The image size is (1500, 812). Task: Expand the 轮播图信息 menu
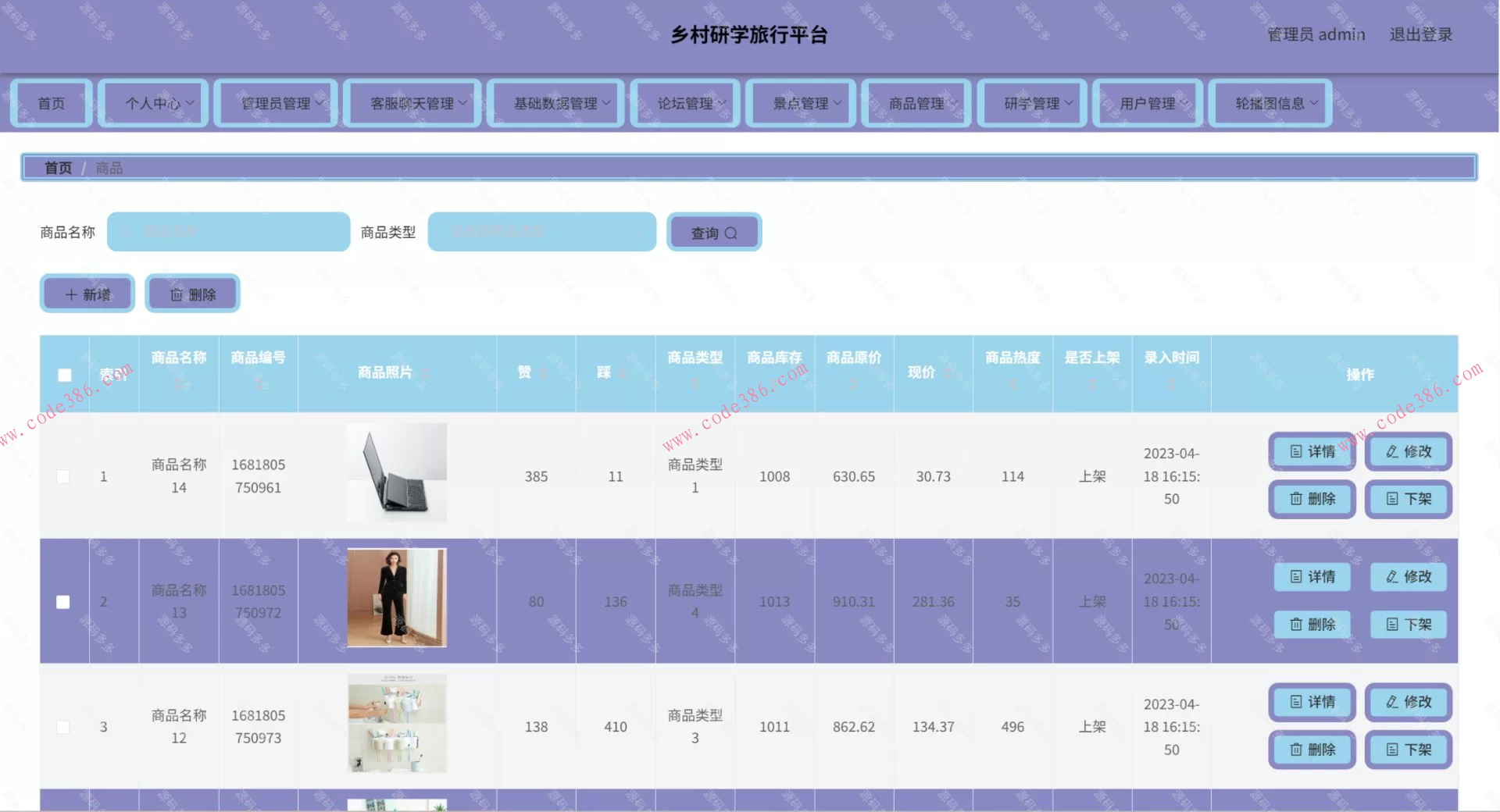coord(1270,103)
